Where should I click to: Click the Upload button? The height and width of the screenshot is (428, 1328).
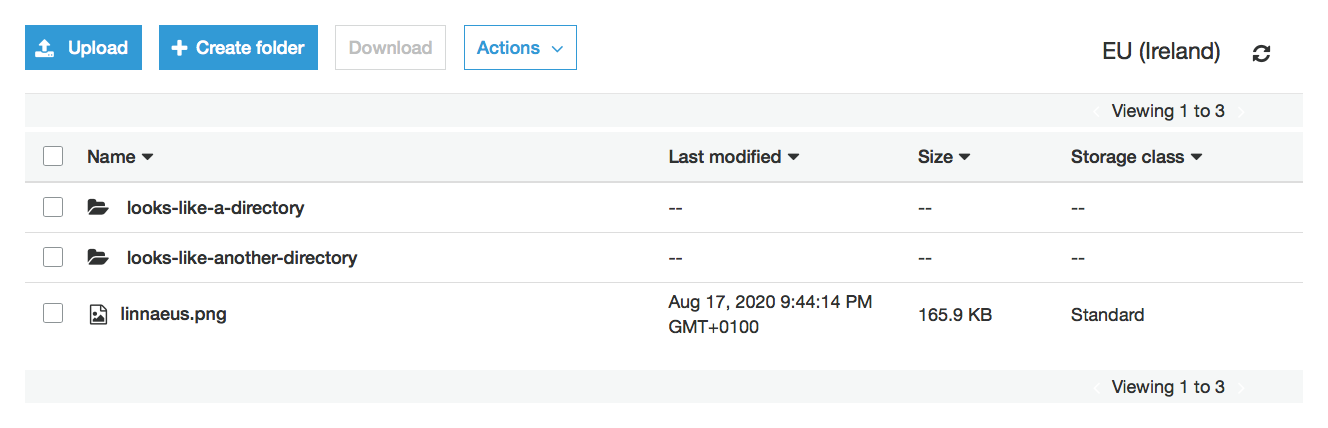(x=84, y=48)
